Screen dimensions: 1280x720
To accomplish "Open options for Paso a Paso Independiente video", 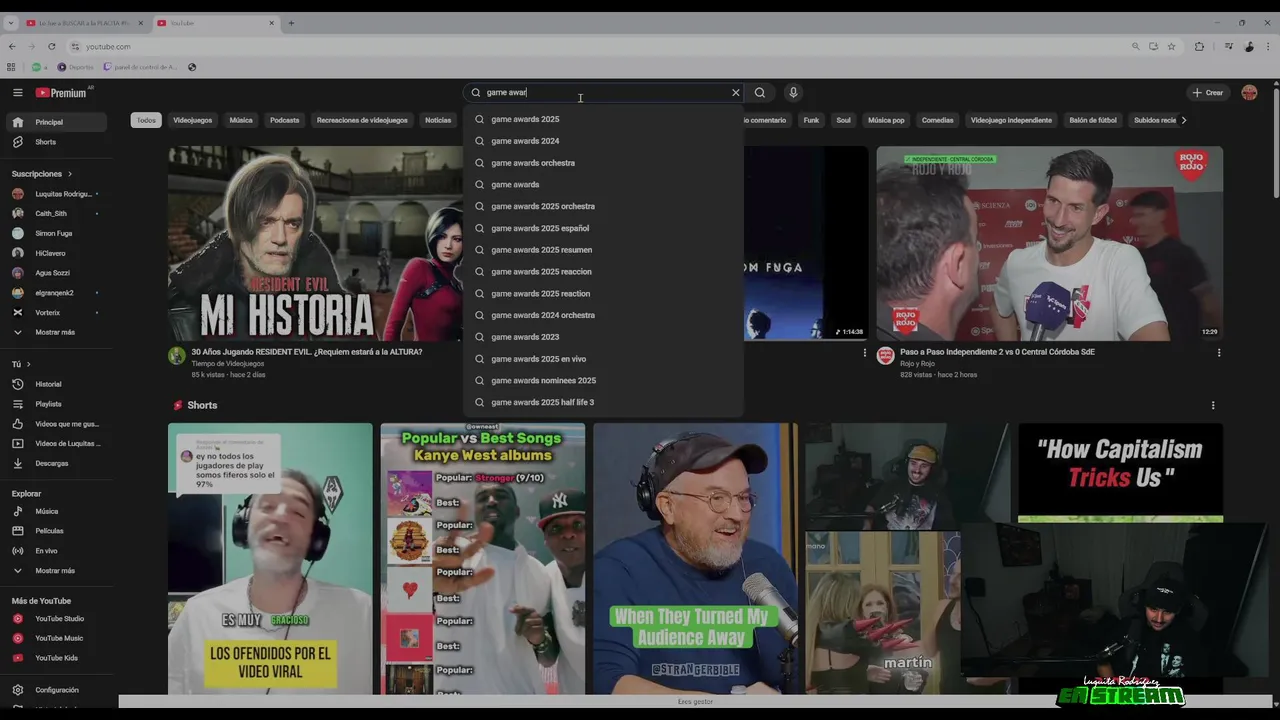I will pyautogui.click(x=1218, y=353).
